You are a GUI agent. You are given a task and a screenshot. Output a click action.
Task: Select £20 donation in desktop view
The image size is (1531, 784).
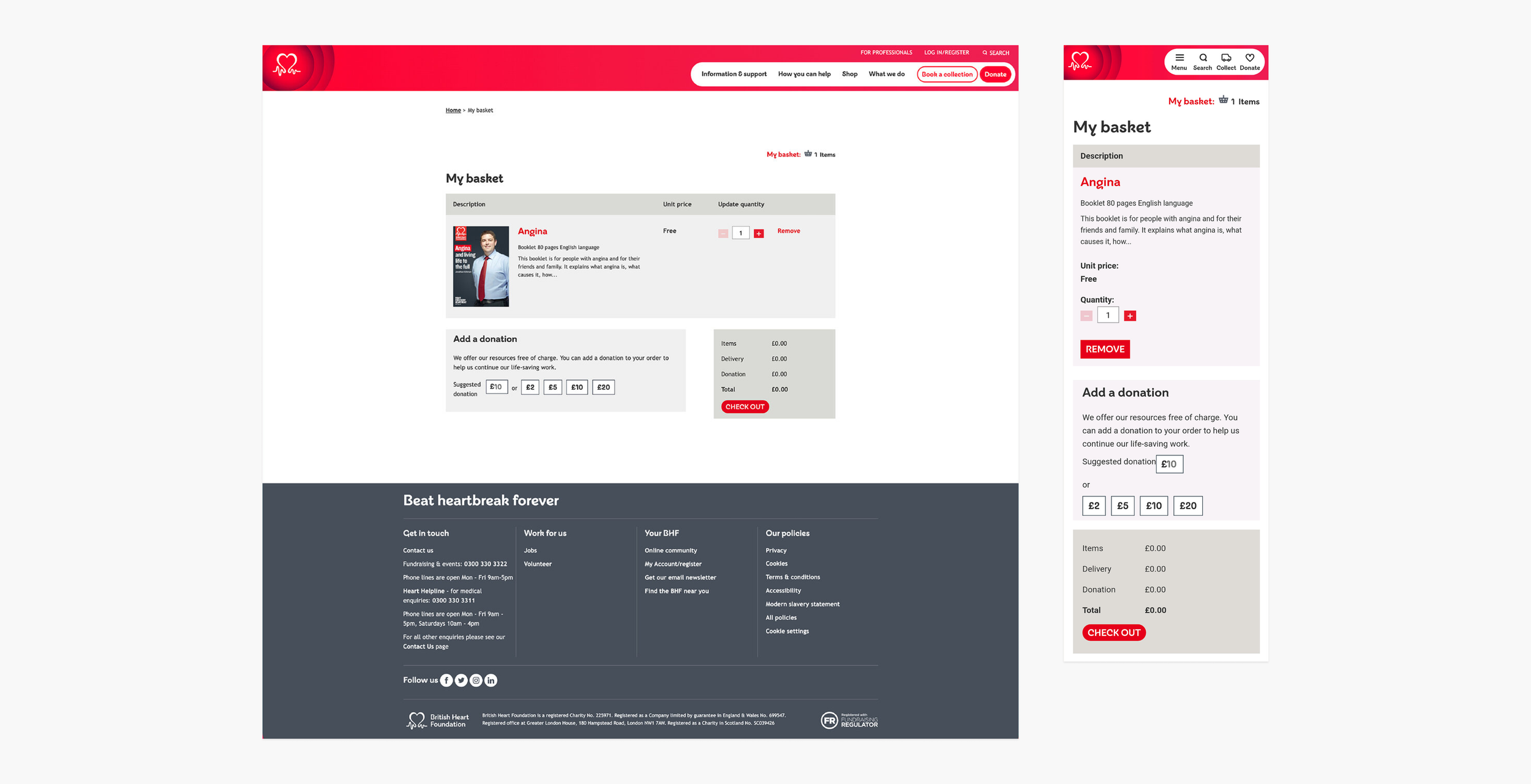tap(603, 387)
